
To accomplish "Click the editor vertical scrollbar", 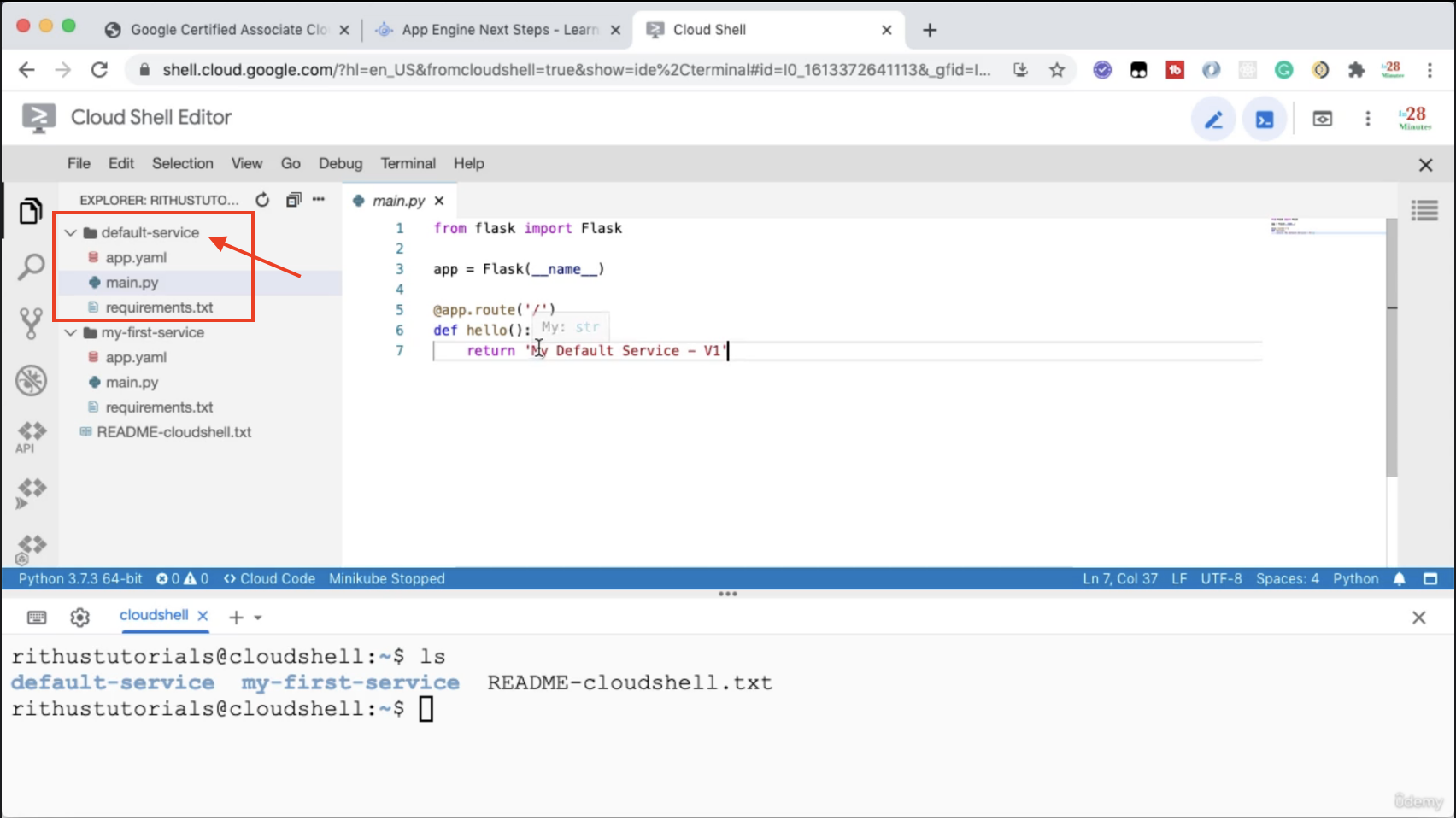I will pyautogui.click(x=1391, y=348).
